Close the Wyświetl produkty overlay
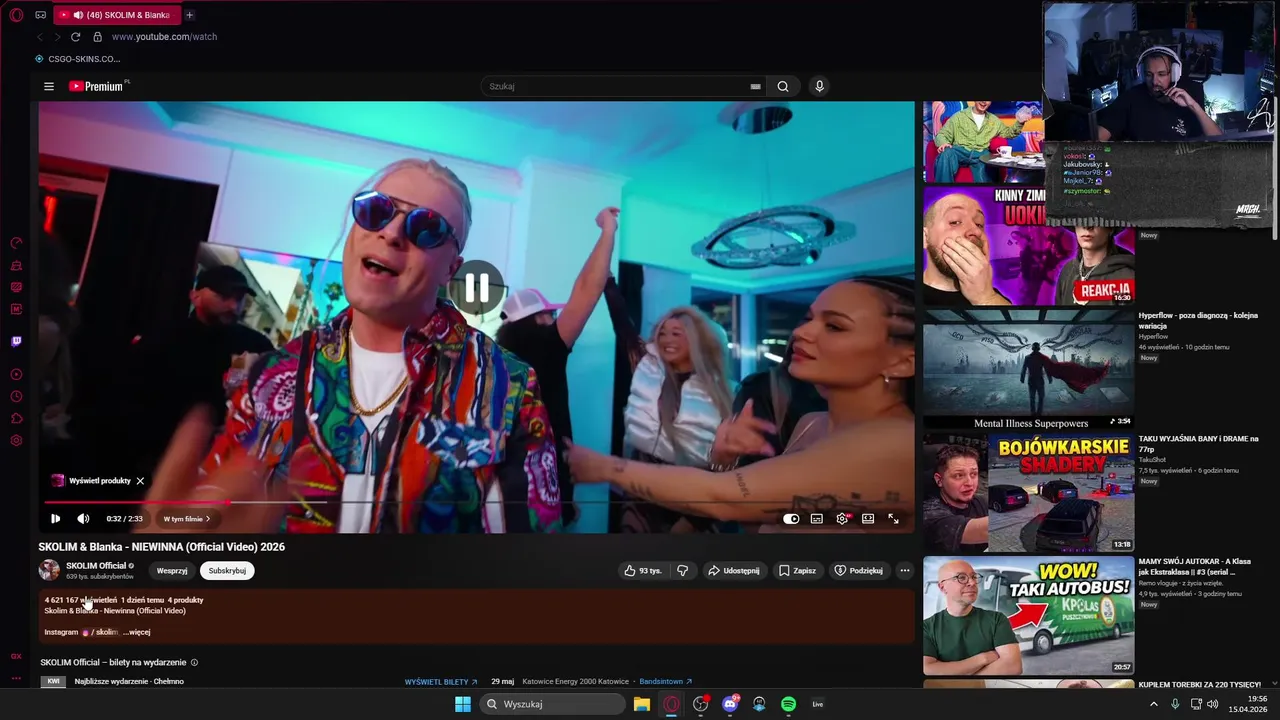This screenshot has height=720, width=1280. coord(140,481)
